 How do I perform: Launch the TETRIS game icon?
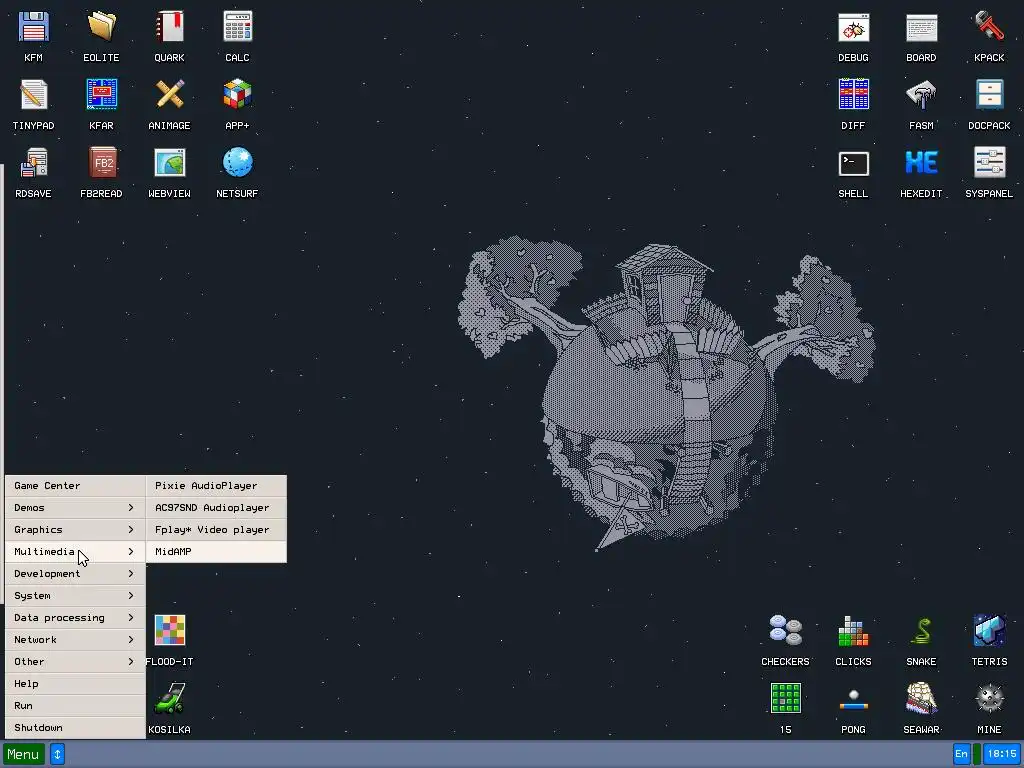coord(989,631)
